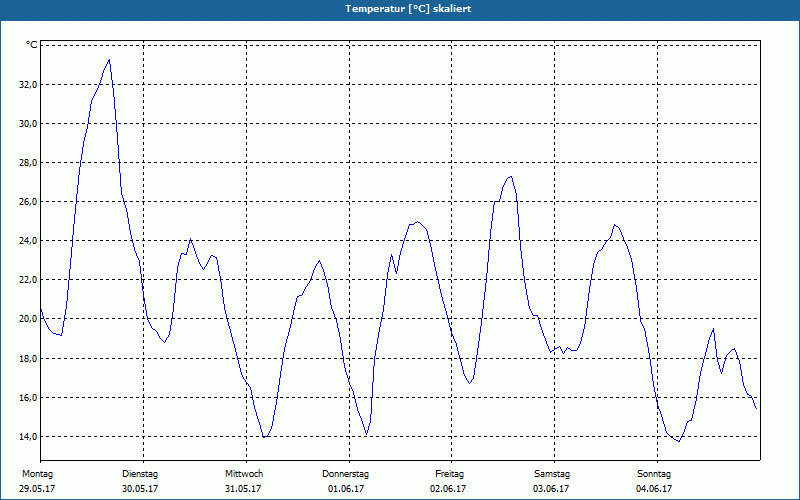Click the Sonntag day label
Screen dimensions: 800x500
click(x=654, y=474)
